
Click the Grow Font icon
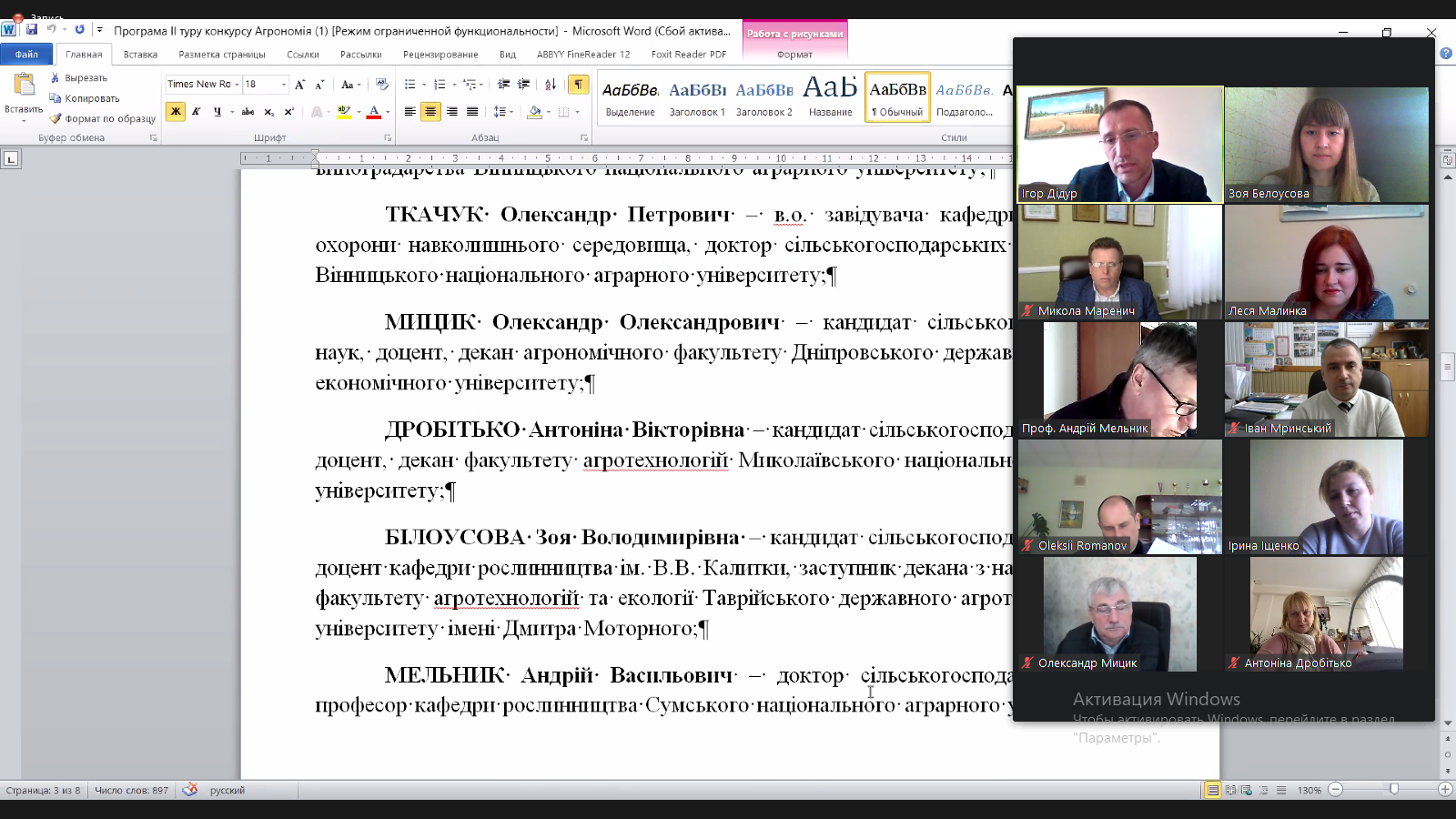tap(299, 85)
